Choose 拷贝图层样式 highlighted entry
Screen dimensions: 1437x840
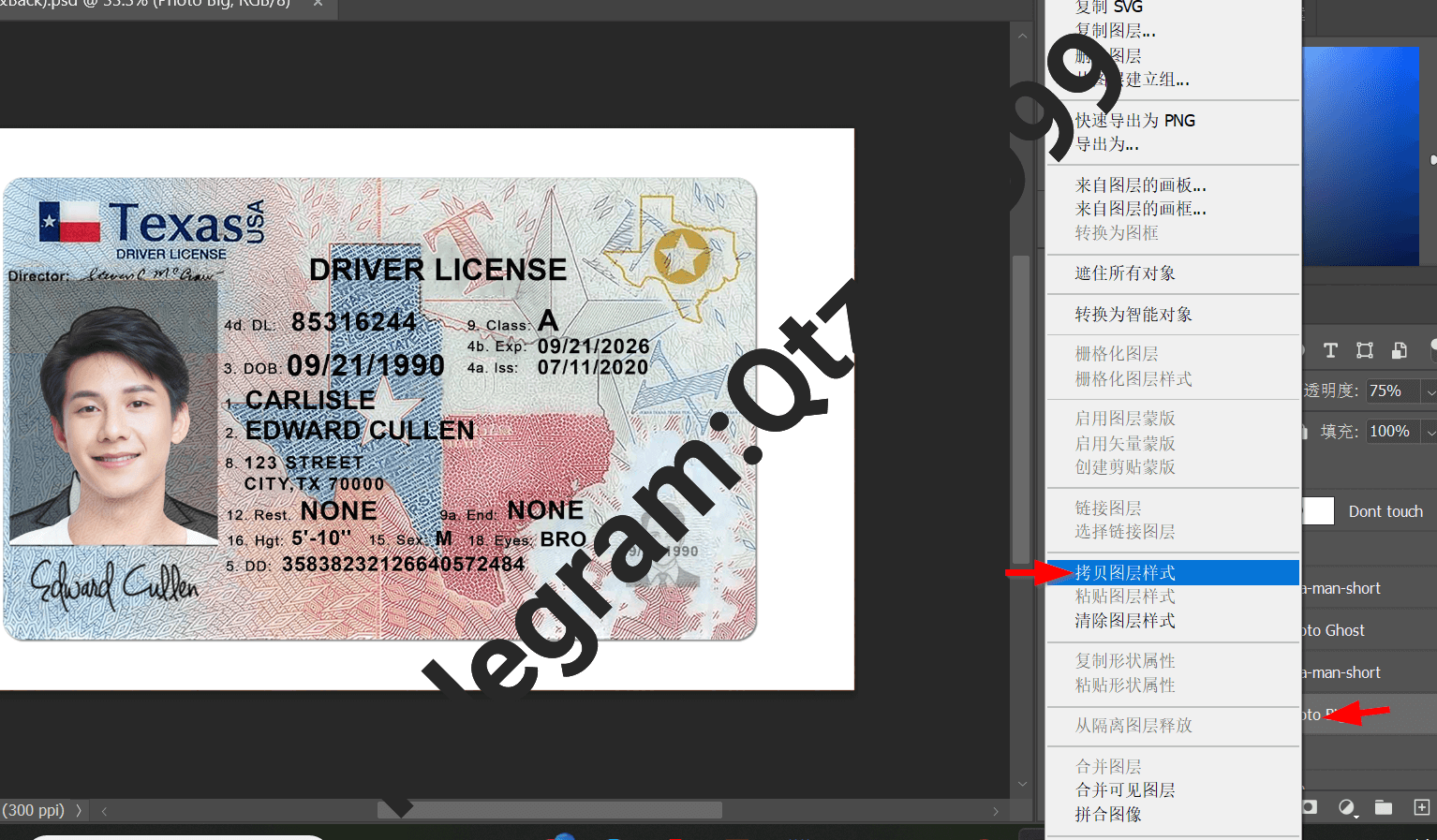coord(1173,572)
